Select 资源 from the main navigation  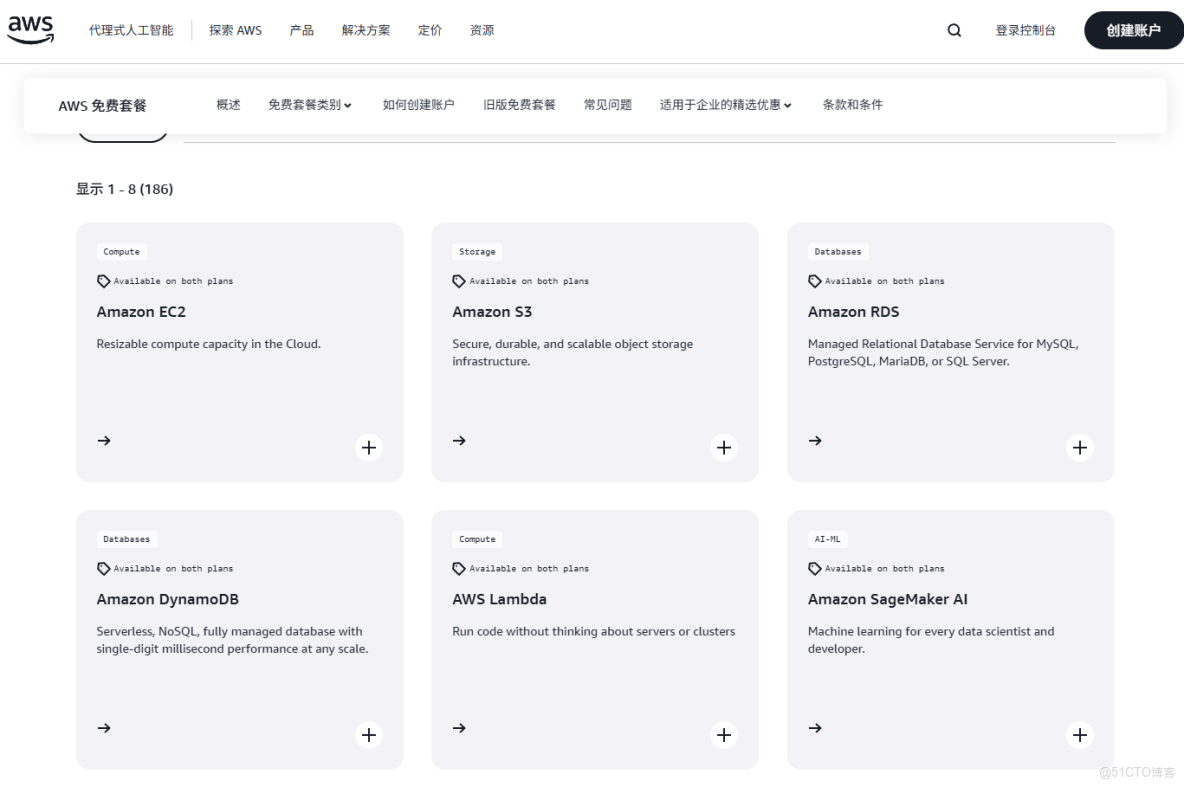pyautogui.click(x=482, y=30)
